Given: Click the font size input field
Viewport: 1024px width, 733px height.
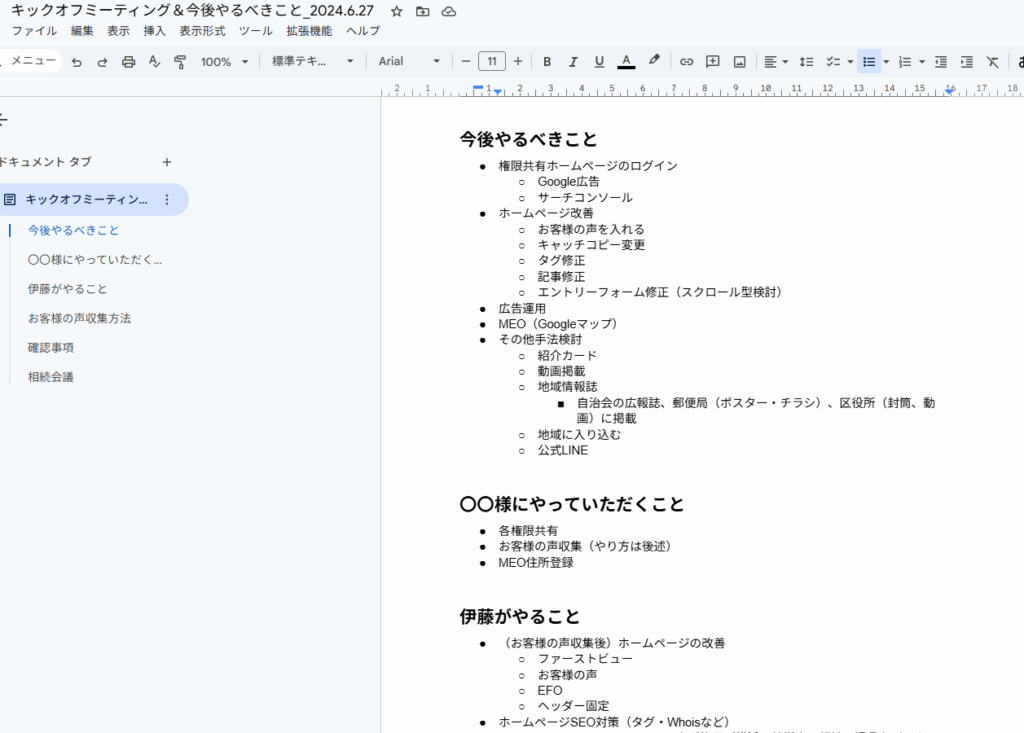Looking at the screenshot, I should (491, 62).
